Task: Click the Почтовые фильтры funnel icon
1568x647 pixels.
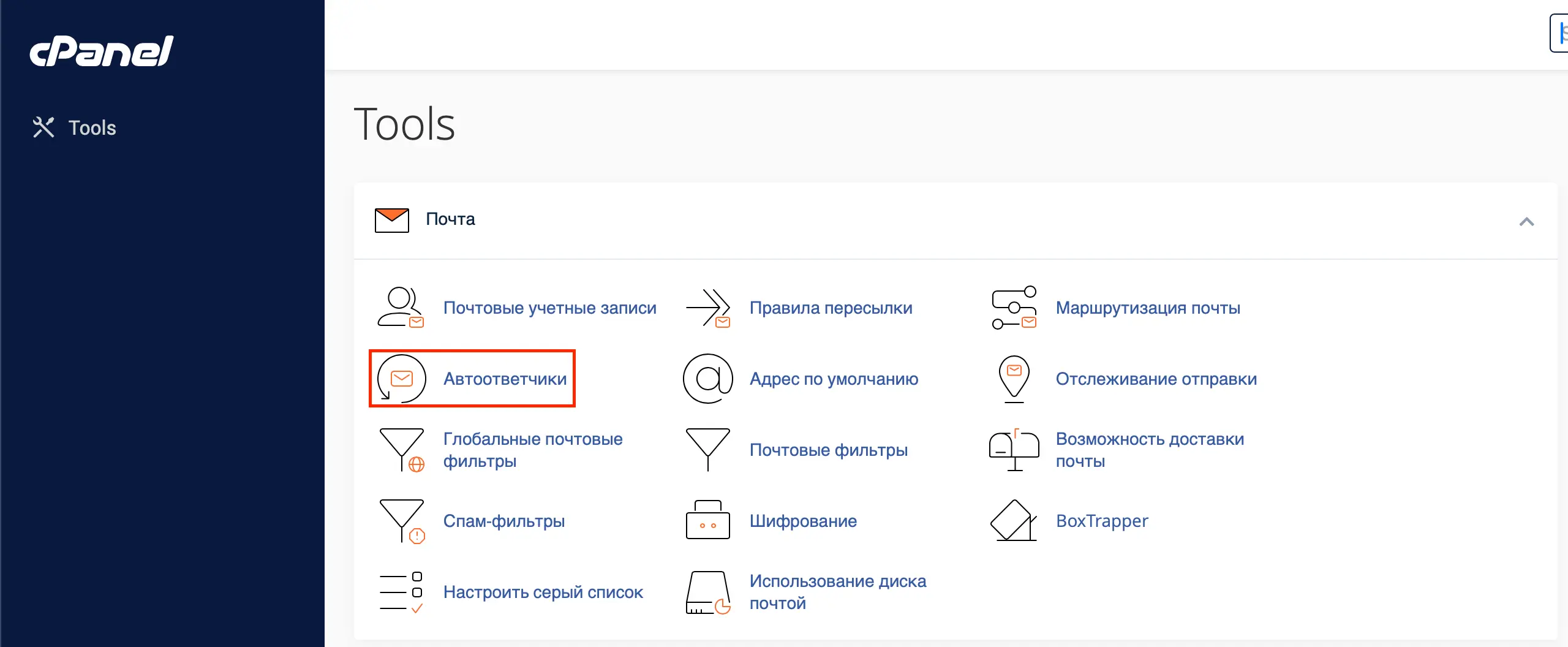Action: [708, 450]
